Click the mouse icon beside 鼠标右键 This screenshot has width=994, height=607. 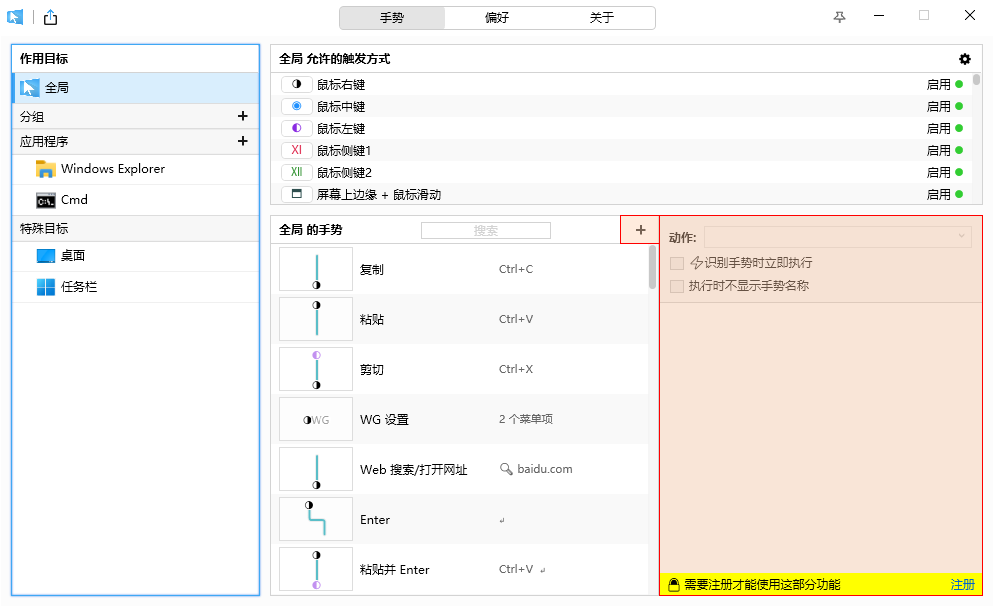click(x=296, y=84)
